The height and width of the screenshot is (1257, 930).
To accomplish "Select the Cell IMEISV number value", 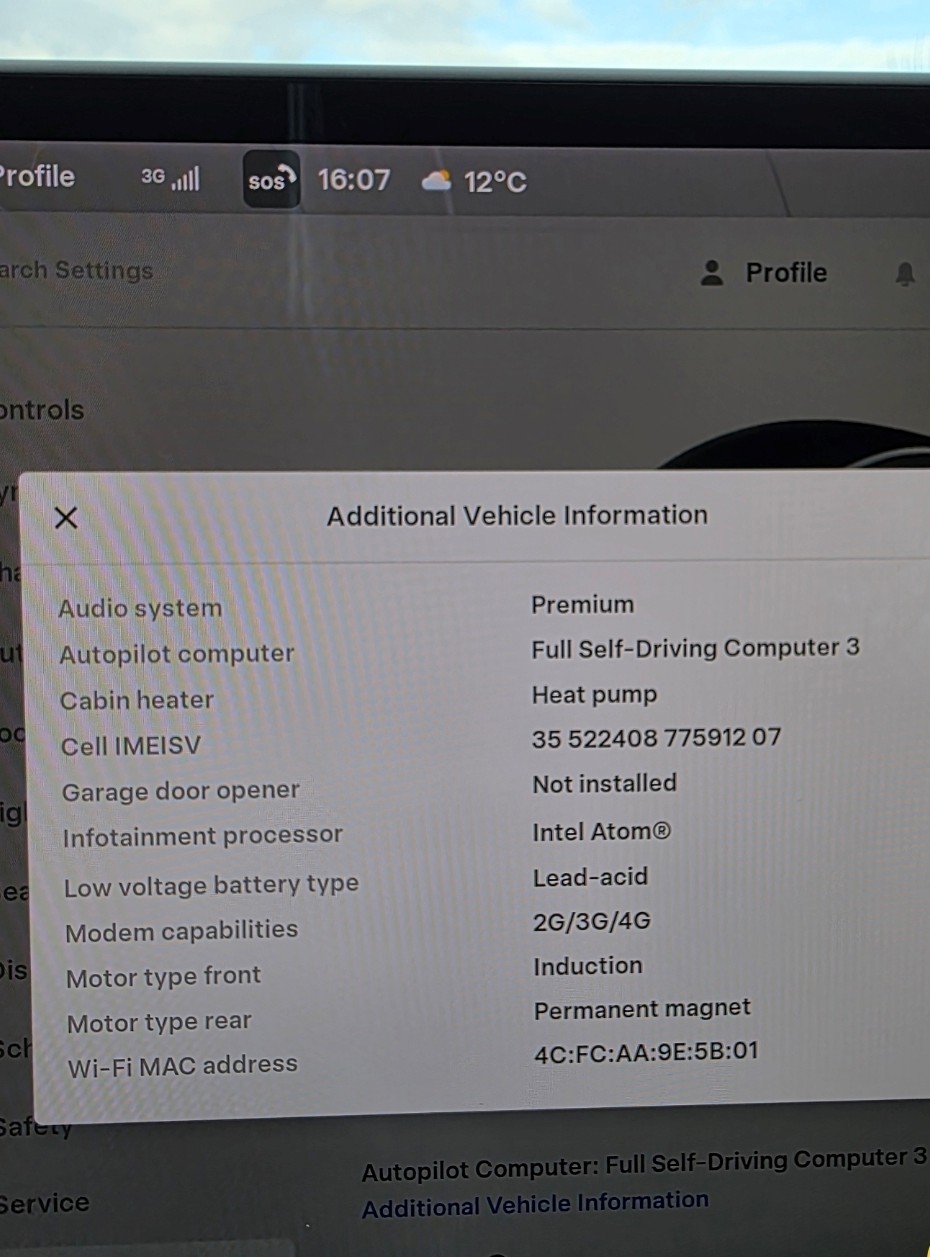I will click(x=656, y=738).
